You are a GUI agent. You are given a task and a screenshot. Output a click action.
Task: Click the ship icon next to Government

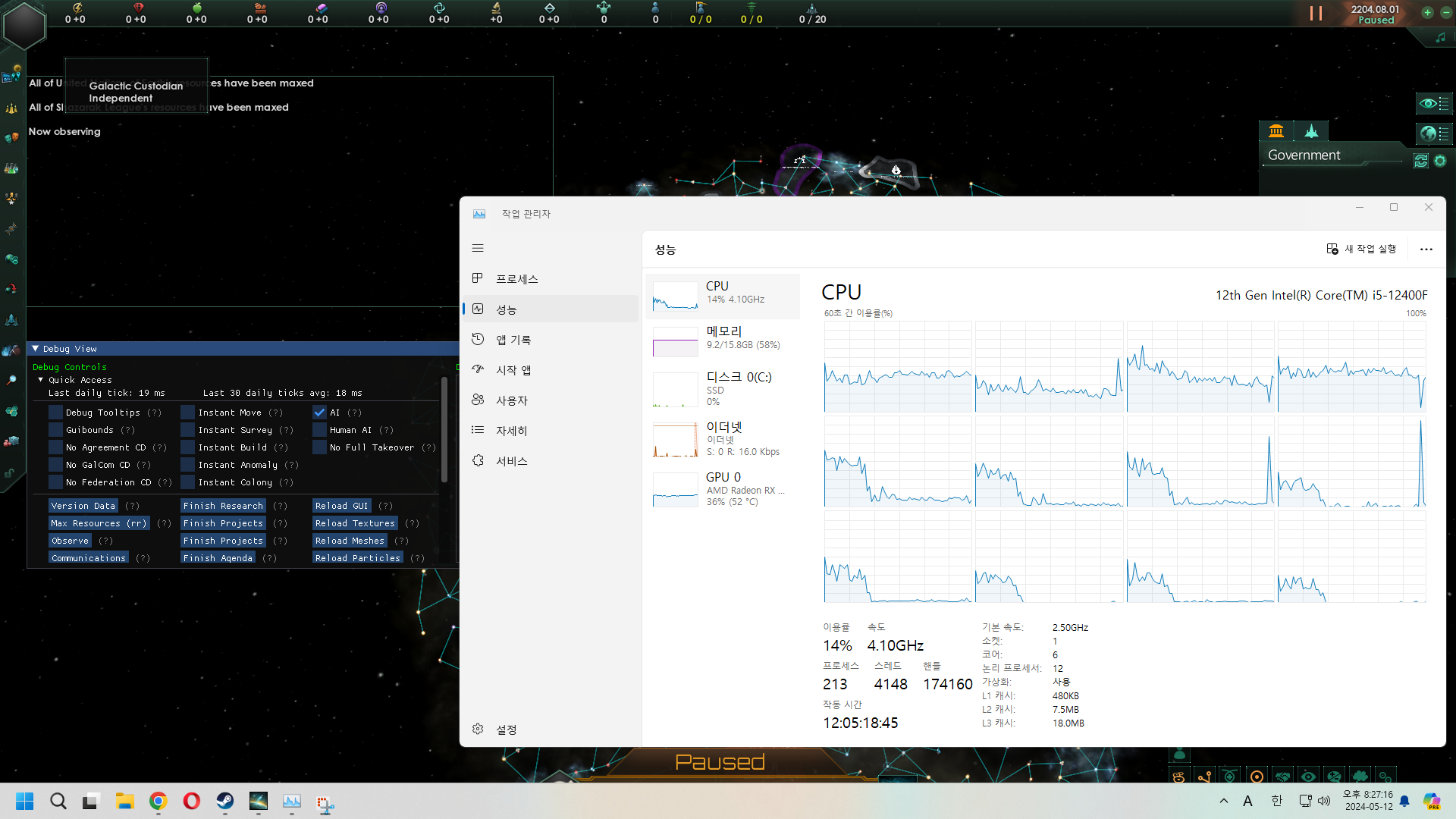1311,131
